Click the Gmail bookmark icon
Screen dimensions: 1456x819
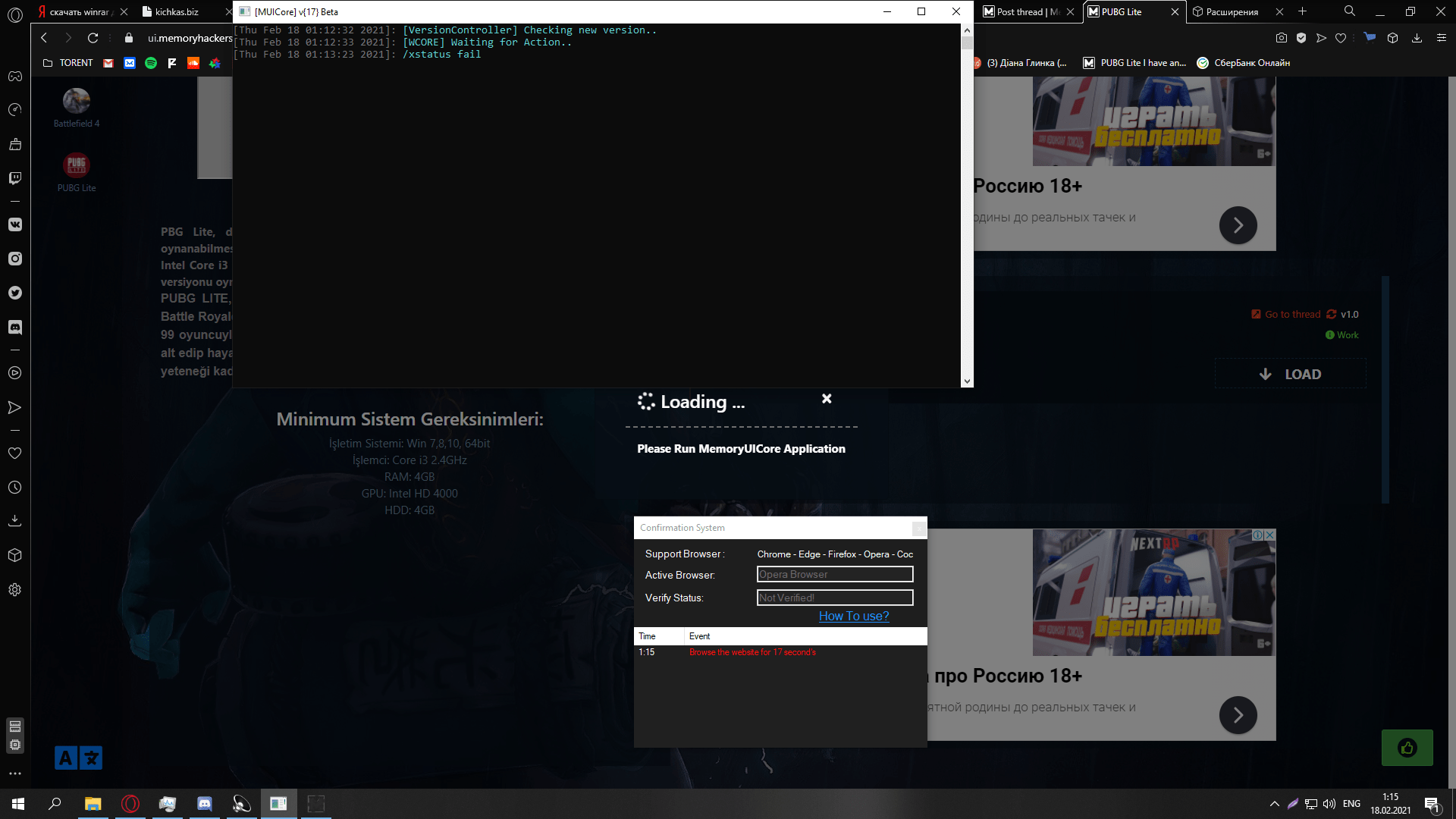[x=108, y=63]
